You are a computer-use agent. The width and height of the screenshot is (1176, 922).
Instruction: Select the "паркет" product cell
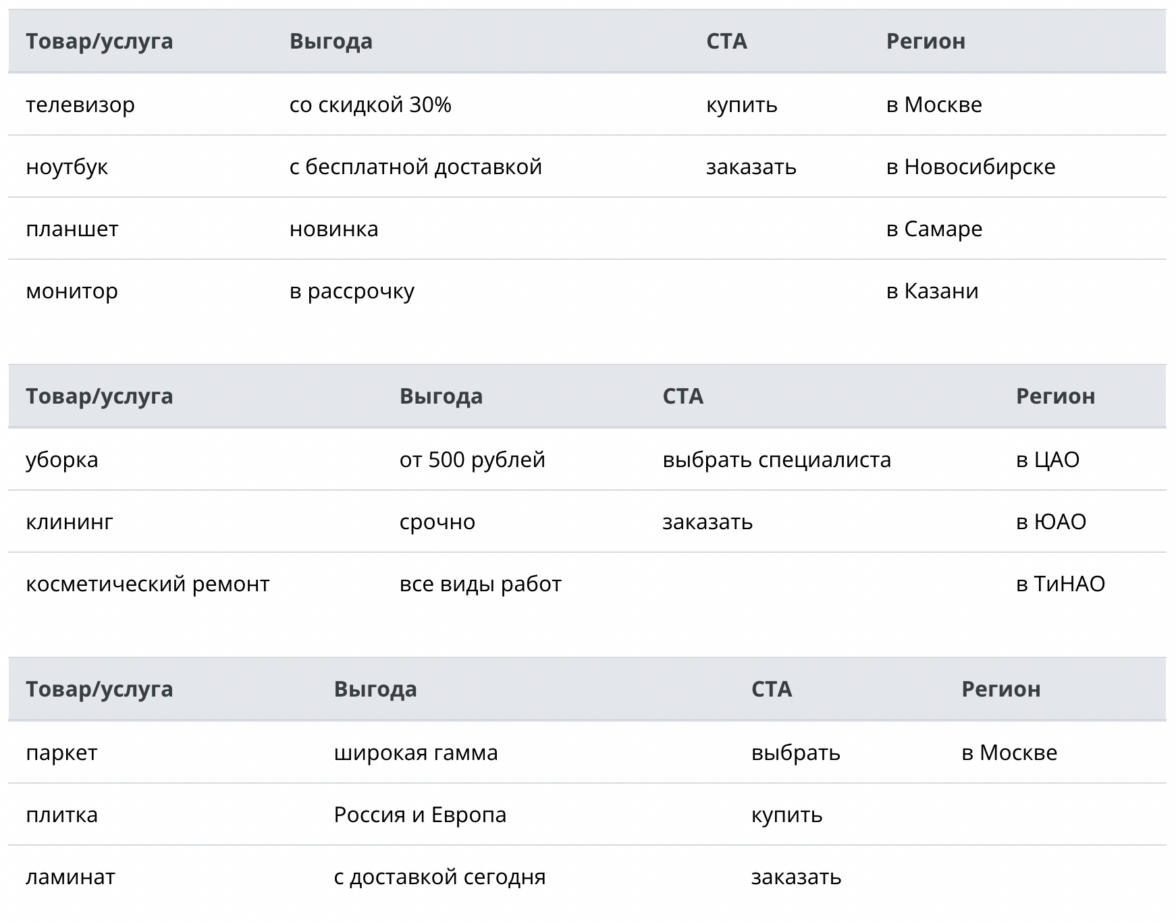click(62, 753)
